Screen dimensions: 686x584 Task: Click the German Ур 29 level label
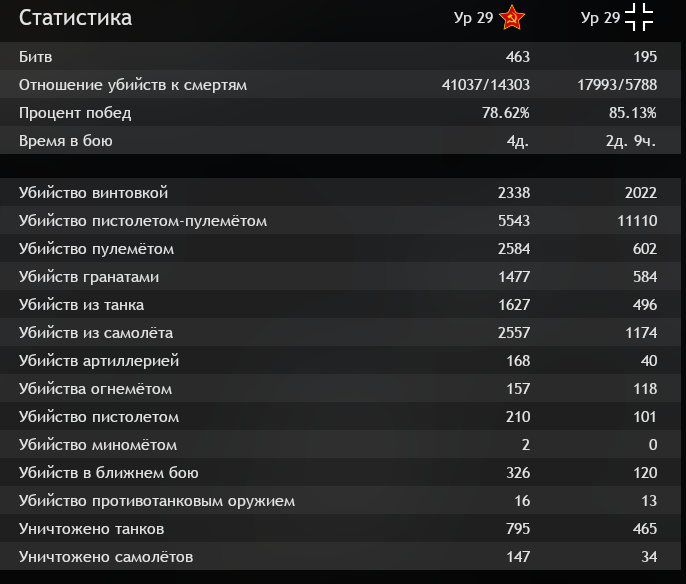point(600,18)
